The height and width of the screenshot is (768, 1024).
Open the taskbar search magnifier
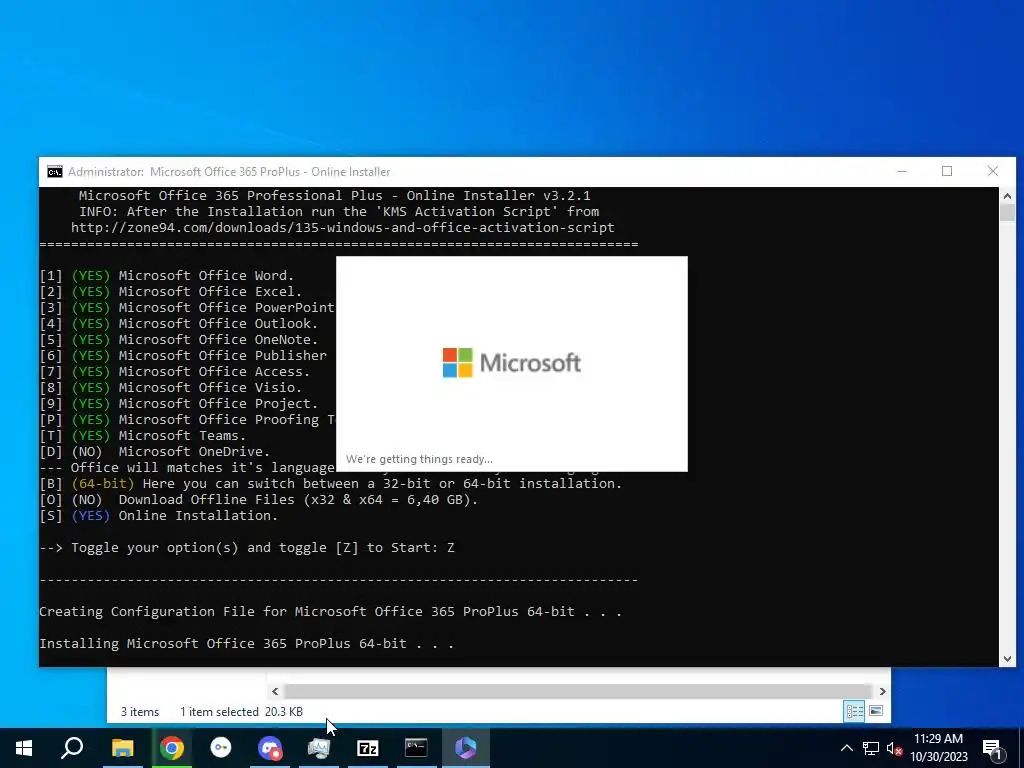72,748
